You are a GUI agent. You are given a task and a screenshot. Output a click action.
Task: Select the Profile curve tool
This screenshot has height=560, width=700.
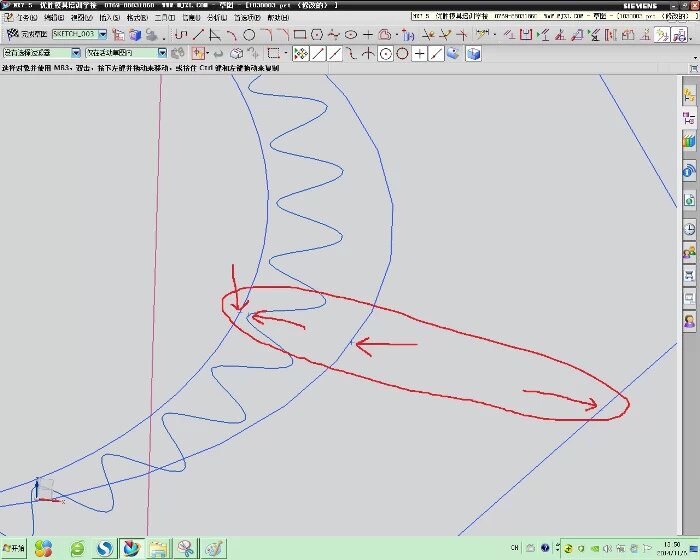(181, 35)
